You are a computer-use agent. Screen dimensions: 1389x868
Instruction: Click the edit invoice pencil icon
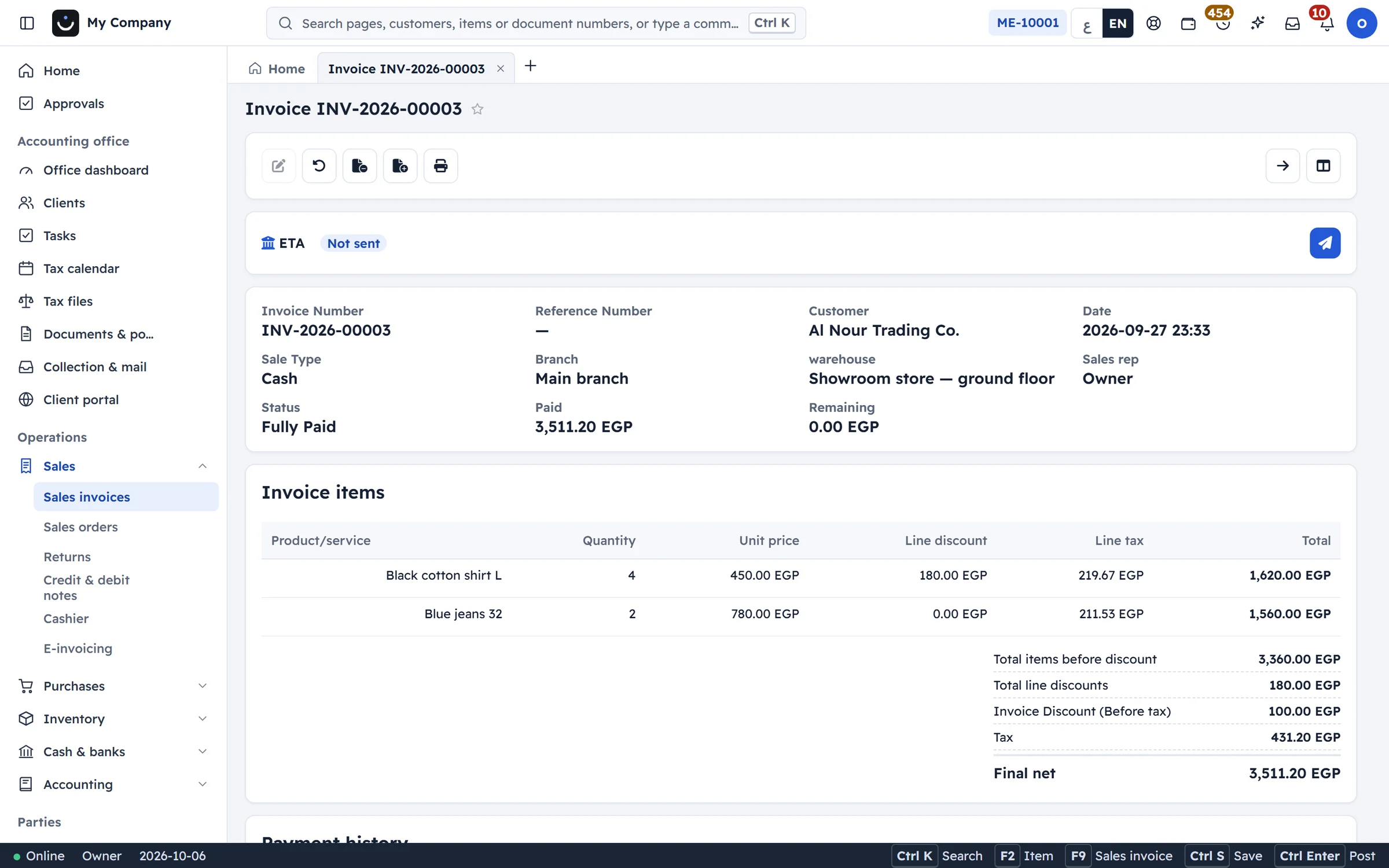click(278, 166)
